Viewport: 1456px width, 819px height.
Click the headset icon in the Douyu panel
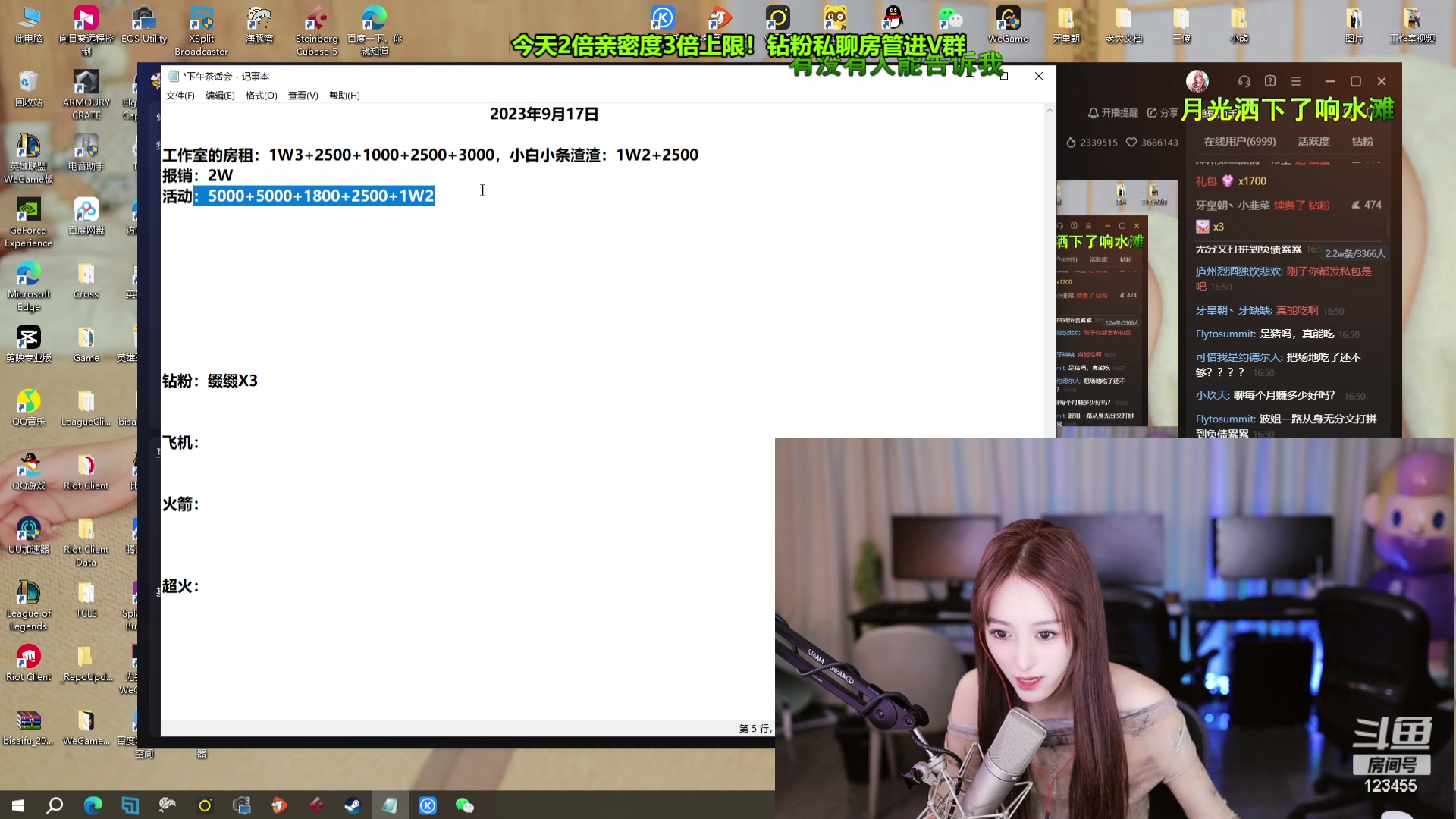(1244, 81)
